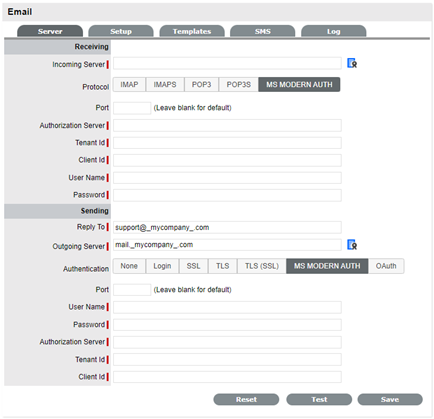The height and width of the screenshot is (419, 434).
Task: Open the Templates tab
Action: 192,31
